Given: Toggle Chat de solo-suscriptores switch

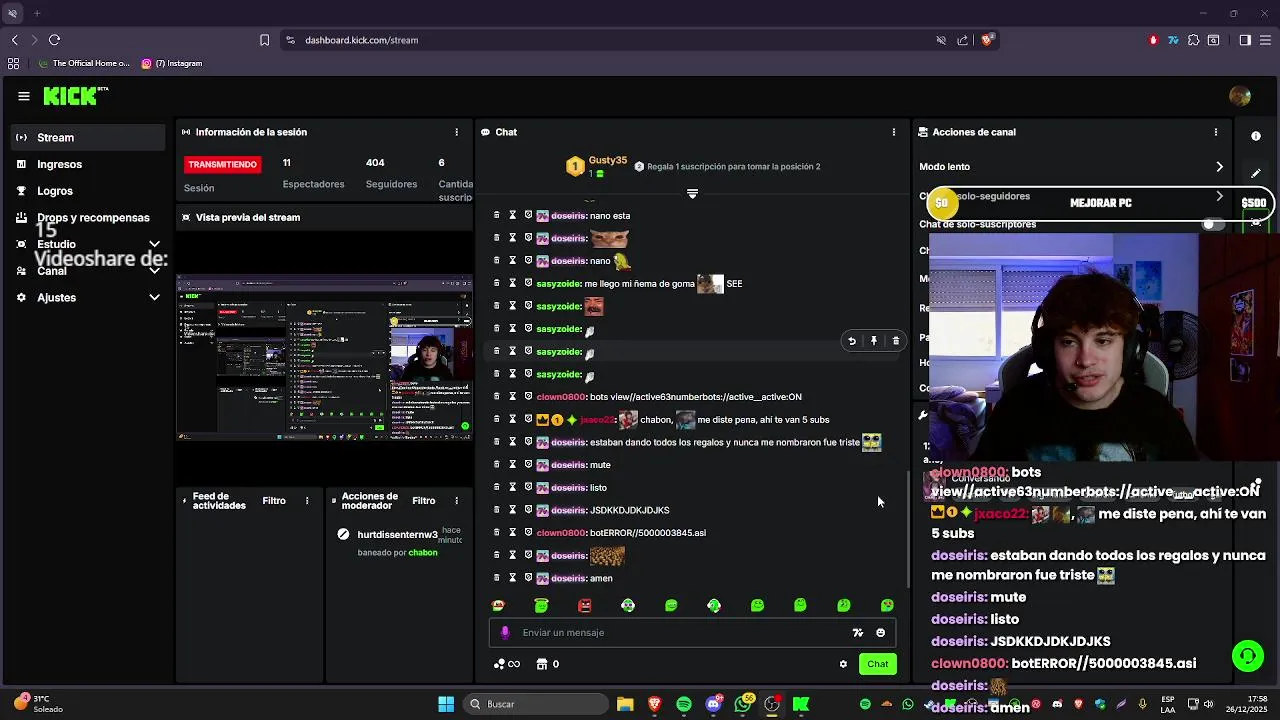Looking at the screenshot, I should click(1213, 224).
